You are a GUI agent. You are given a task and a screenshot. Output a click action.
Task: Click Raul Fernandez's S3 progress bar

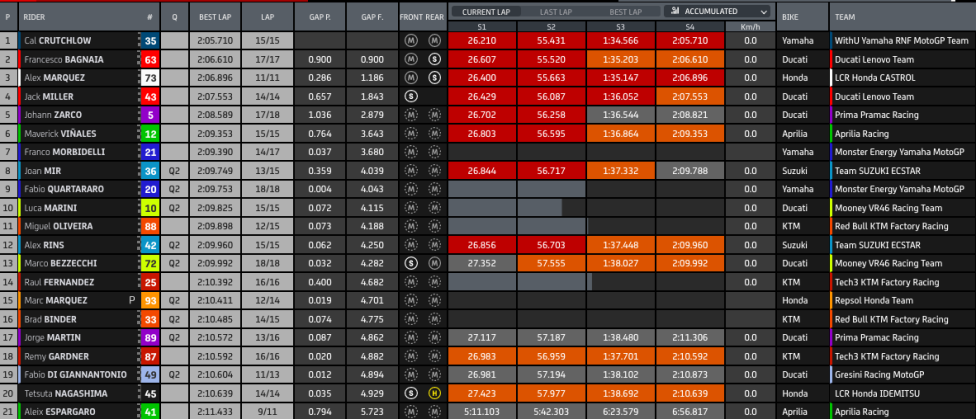(589, 282)
